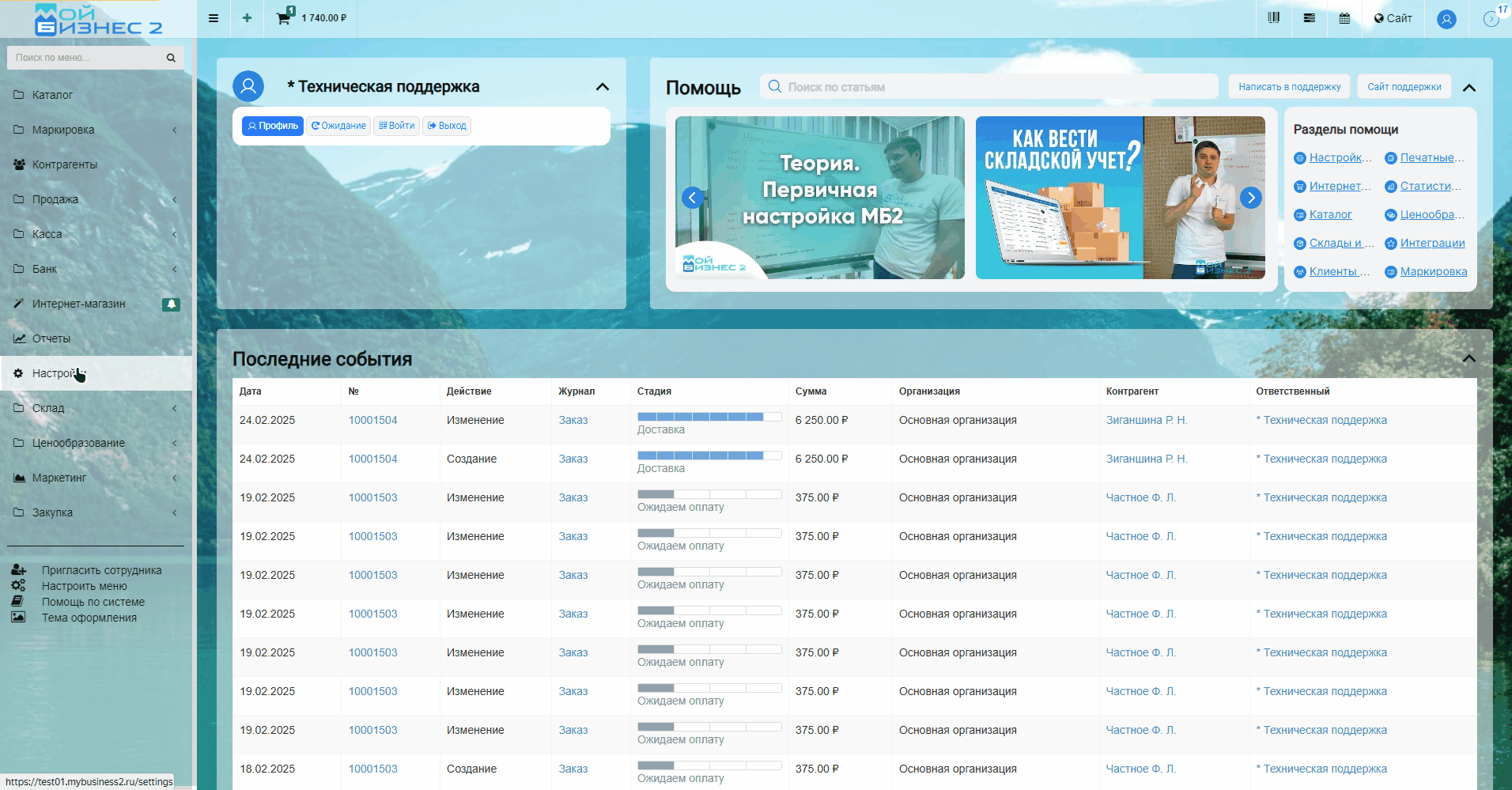Click next arrow on help video carousel

tap(1250, 198)
